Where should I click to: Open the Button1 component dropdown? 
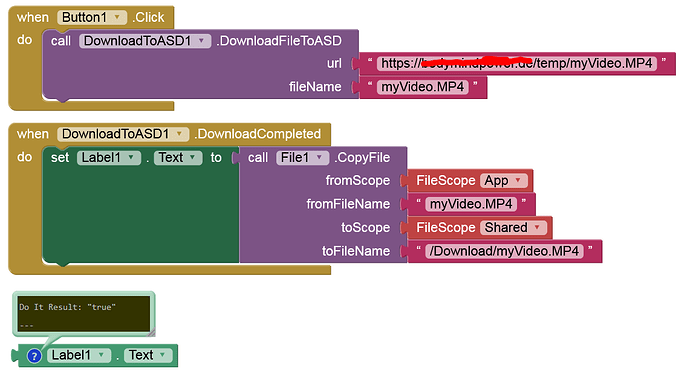[92, 18]
